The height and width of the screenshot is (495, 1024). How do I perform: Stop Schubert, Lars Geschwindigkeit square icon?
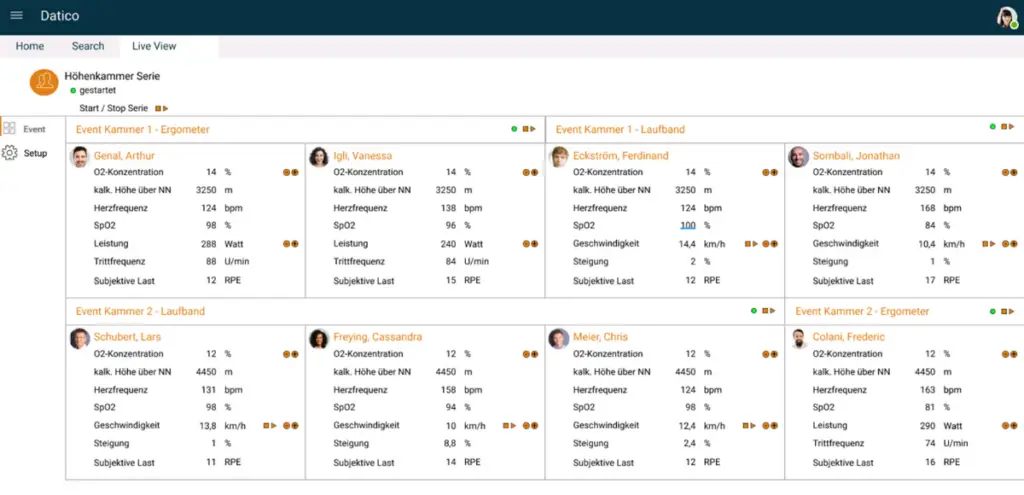pos(266,426)
